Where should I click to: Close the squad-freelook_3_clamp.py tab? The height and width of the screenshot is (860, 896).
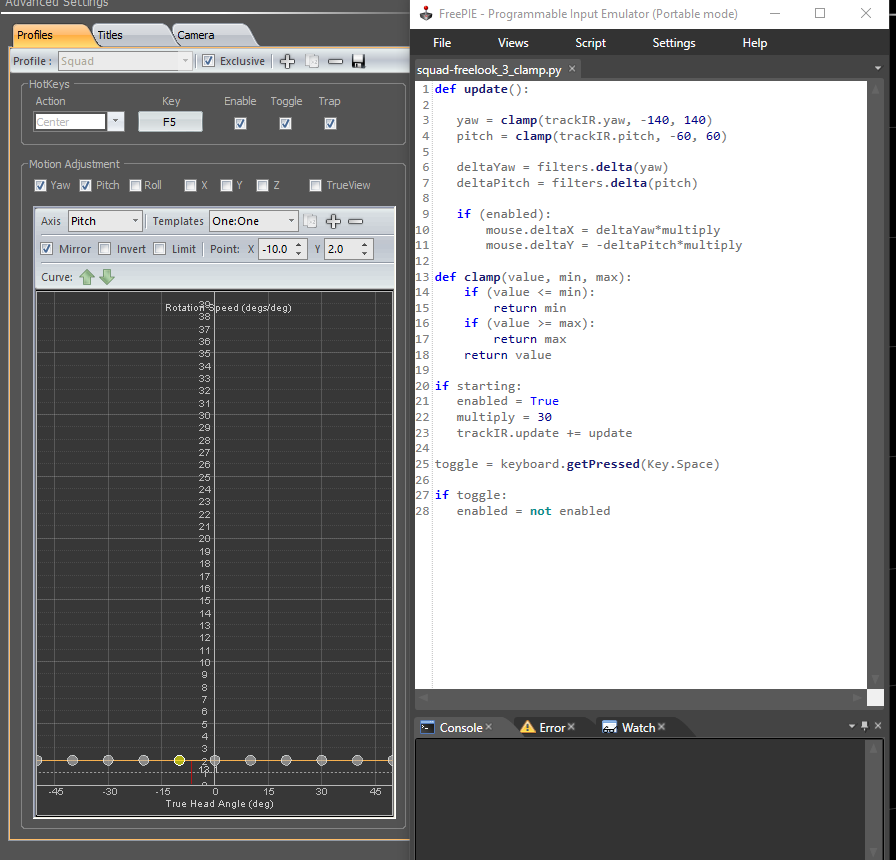pyautogui.click(x=571, y=69)
